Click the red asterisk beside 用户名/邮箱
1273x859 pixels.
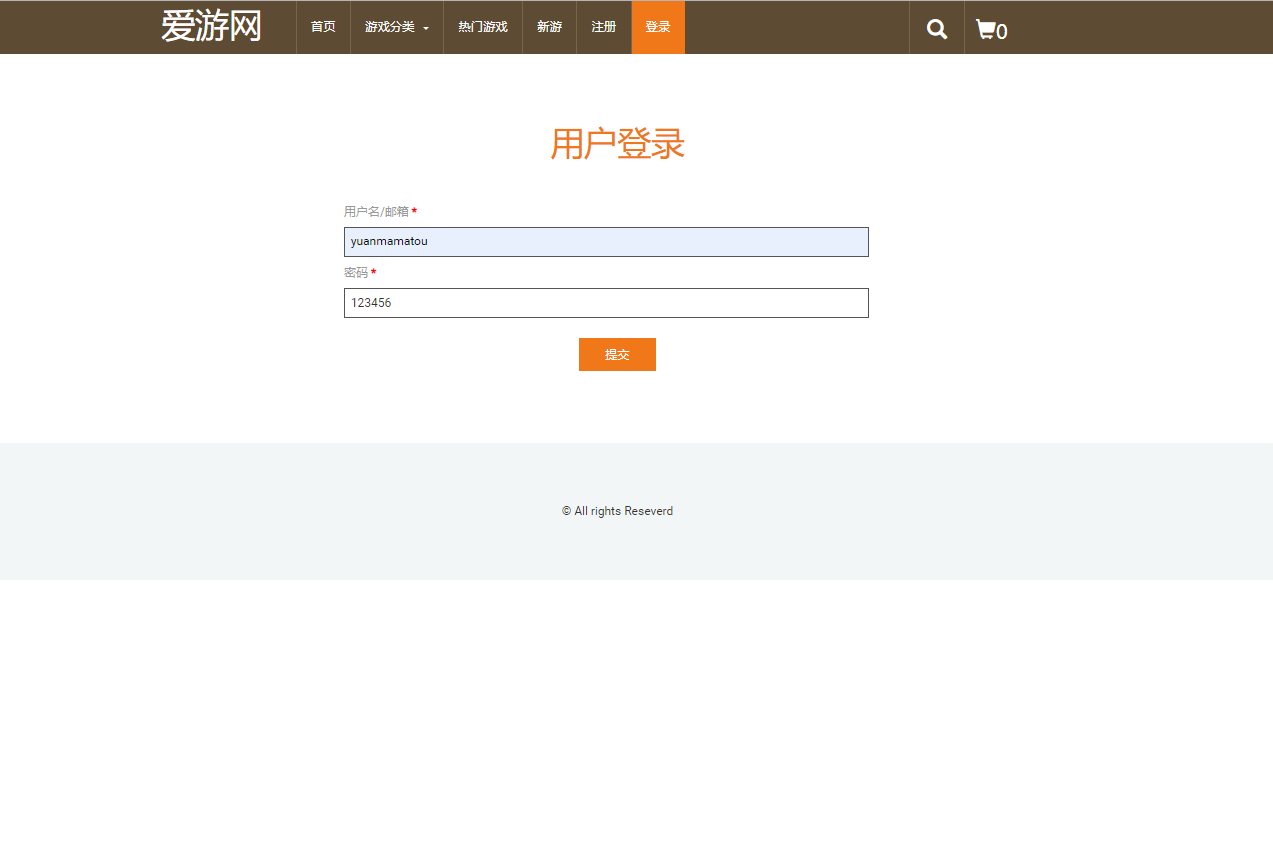[x=414, y=211]
